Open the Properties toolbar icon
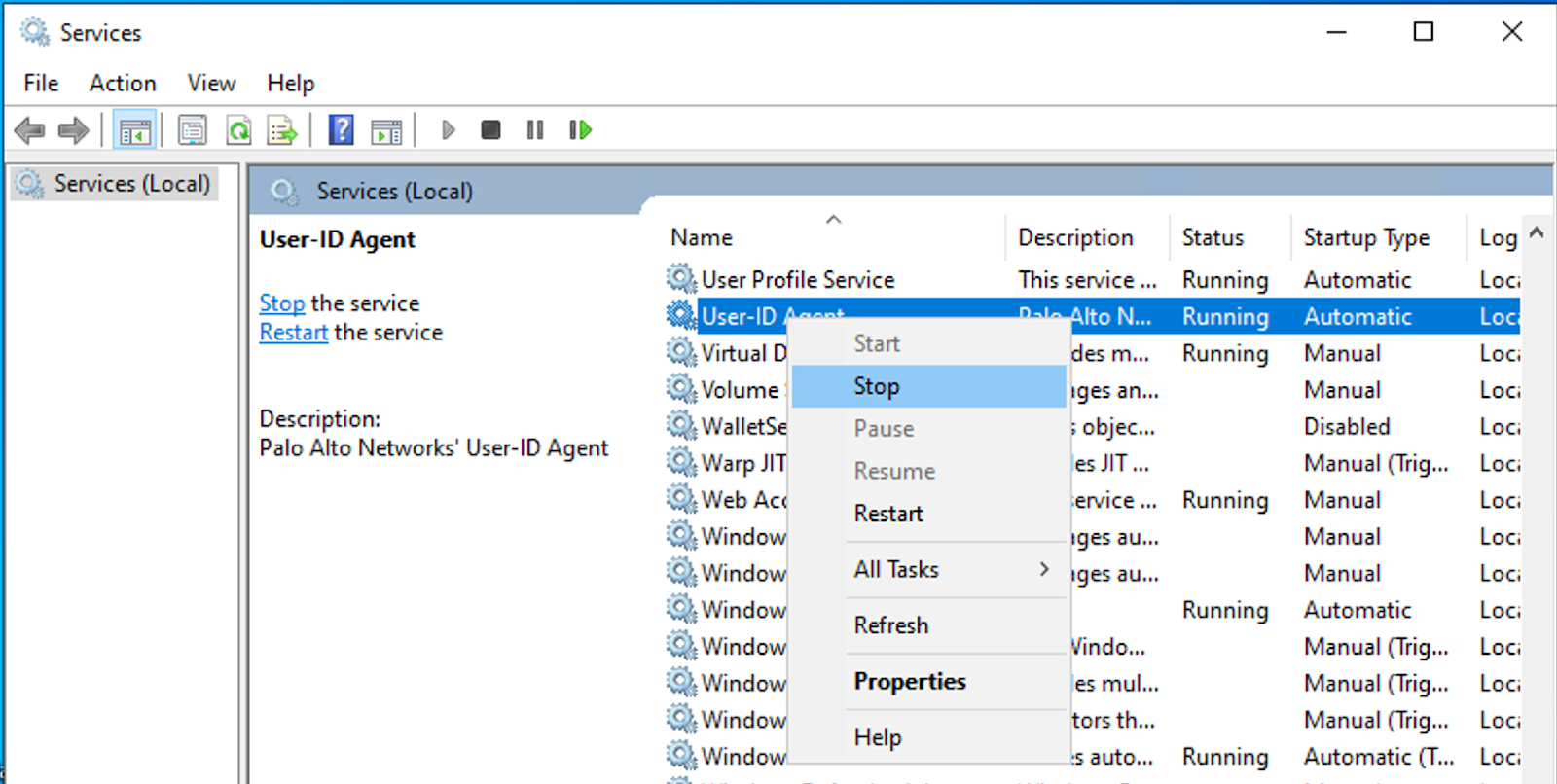This screenshot has width=1557, height=784. tap(193, 130)
